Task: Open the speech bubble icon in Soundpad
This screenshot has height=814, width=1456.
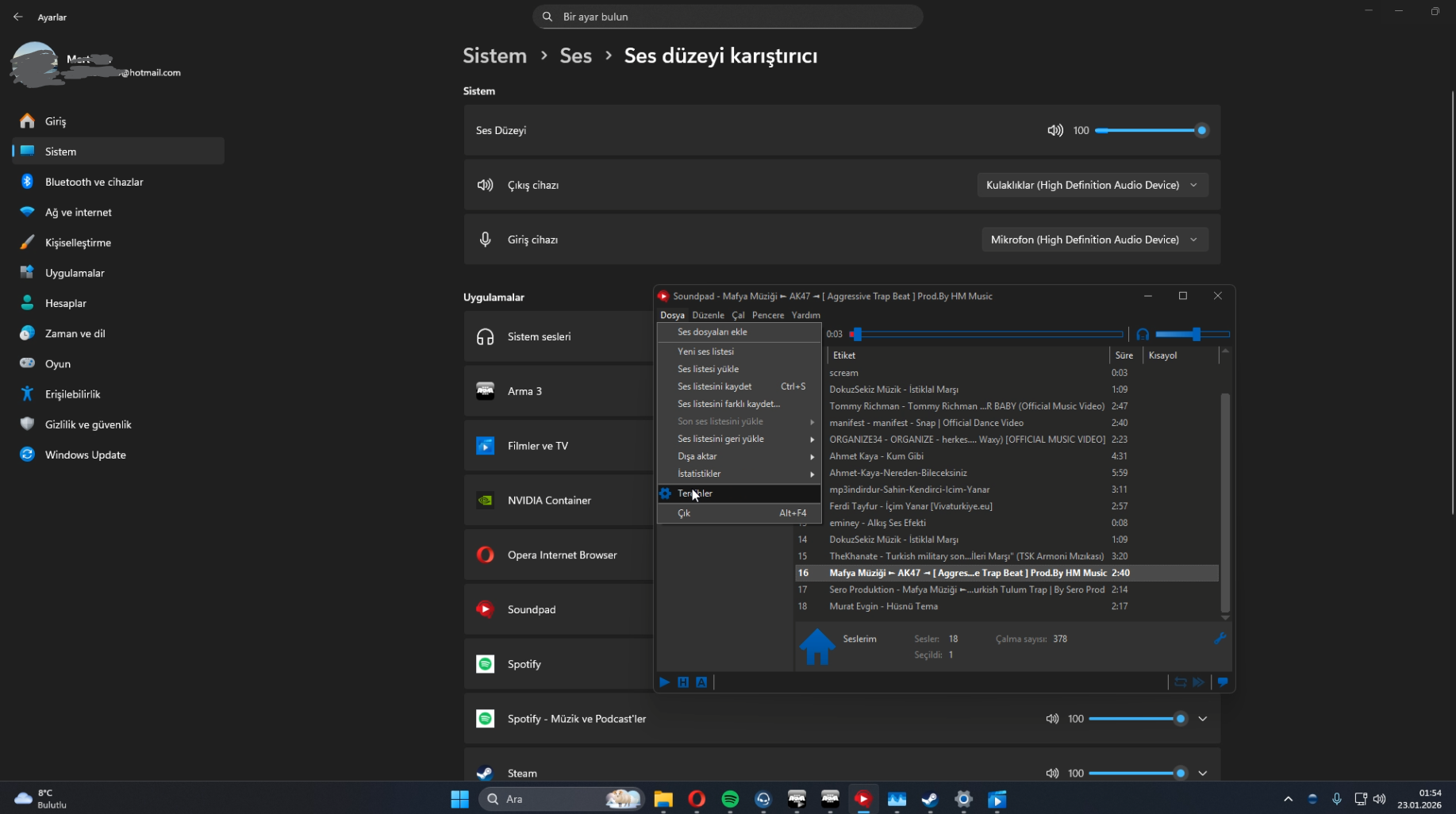Action: 1223,682
